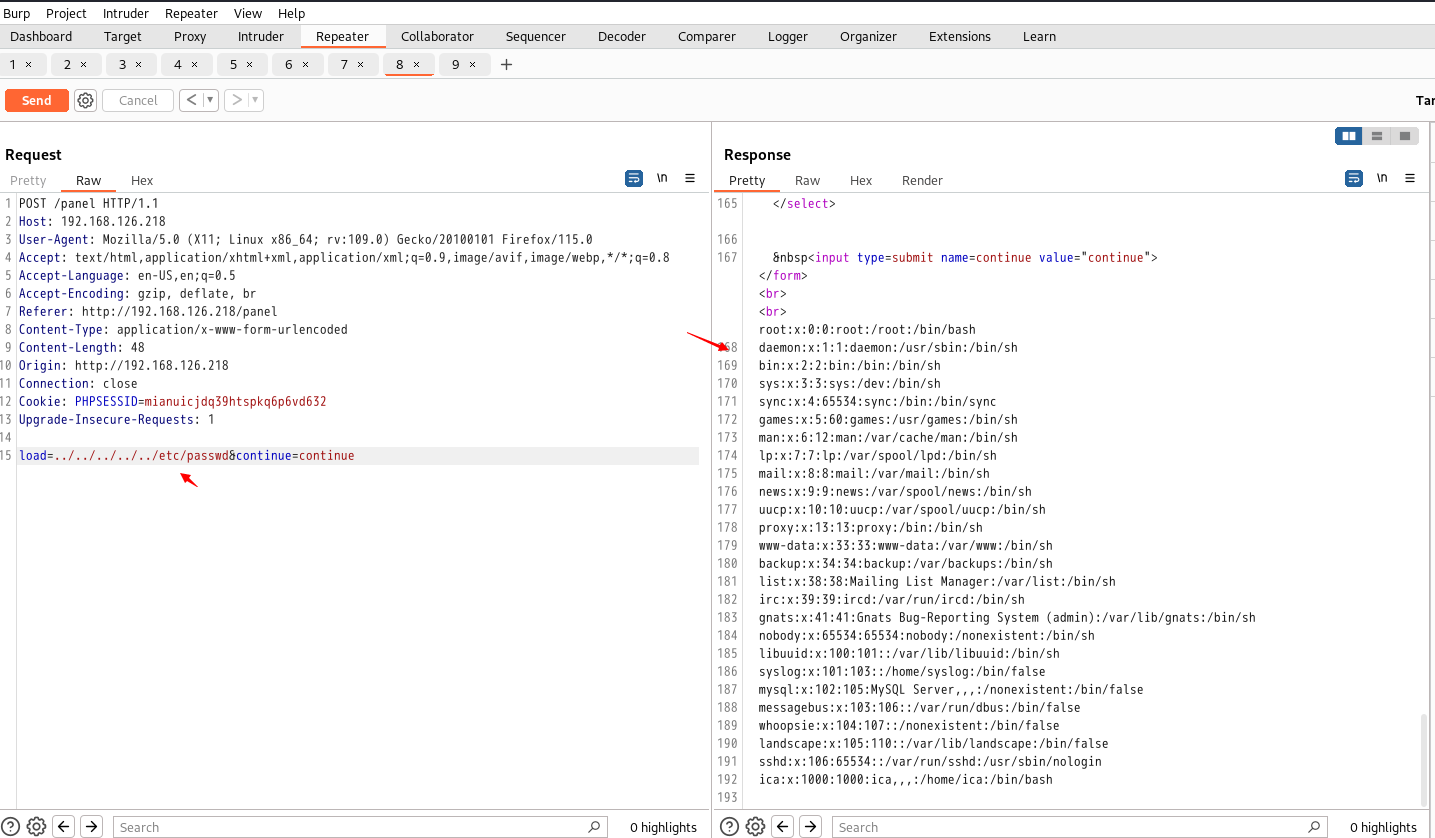
Task: Toggle show non-printable chars (\n) in Response
Action: coord(1382,178)
